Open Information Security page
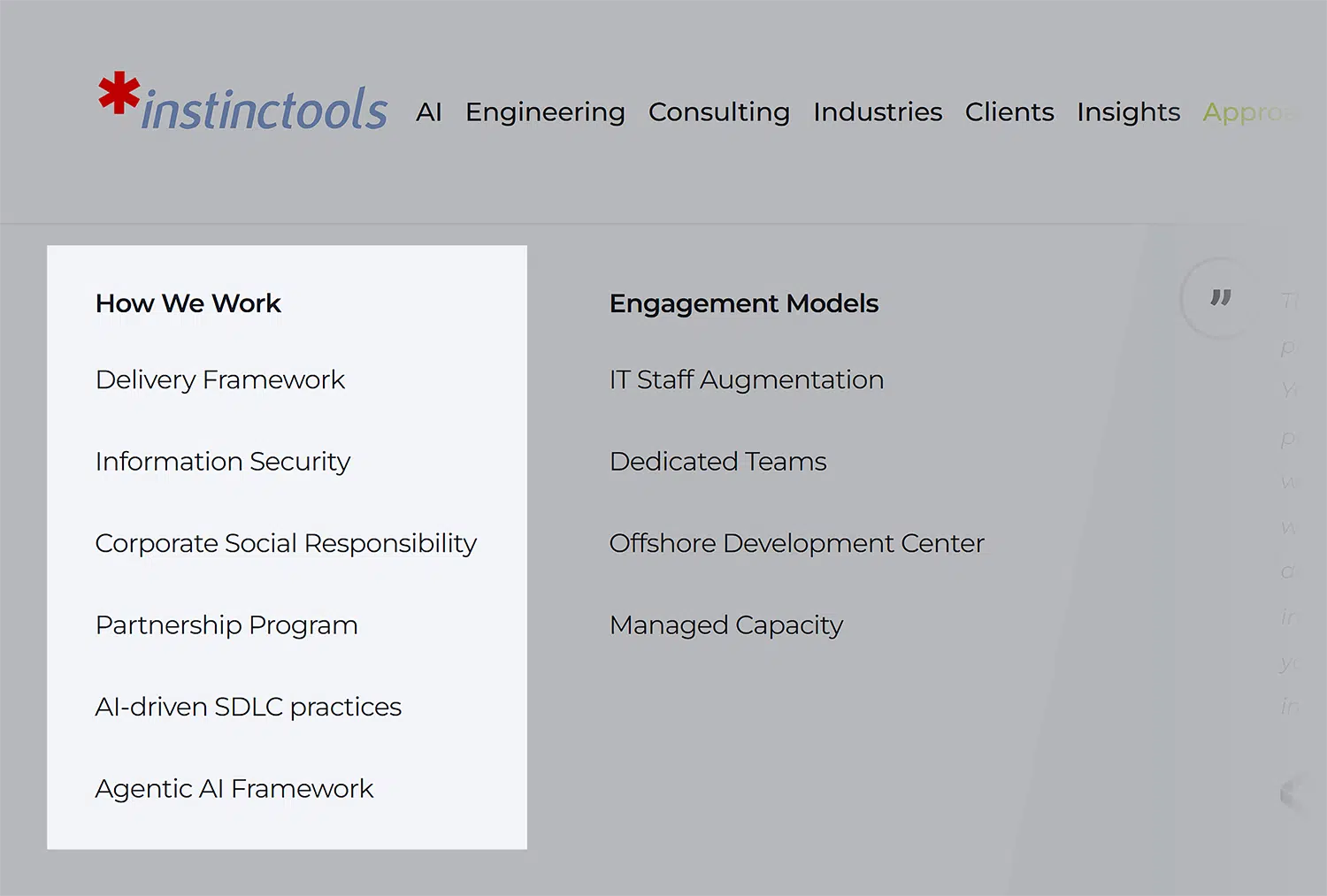This screenshot has width=1327, height=896. [x=223, y=462]
